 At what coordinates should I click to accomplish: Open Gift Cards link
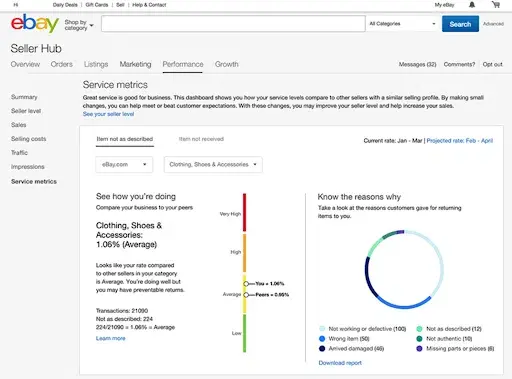click(x=97, y=5)
